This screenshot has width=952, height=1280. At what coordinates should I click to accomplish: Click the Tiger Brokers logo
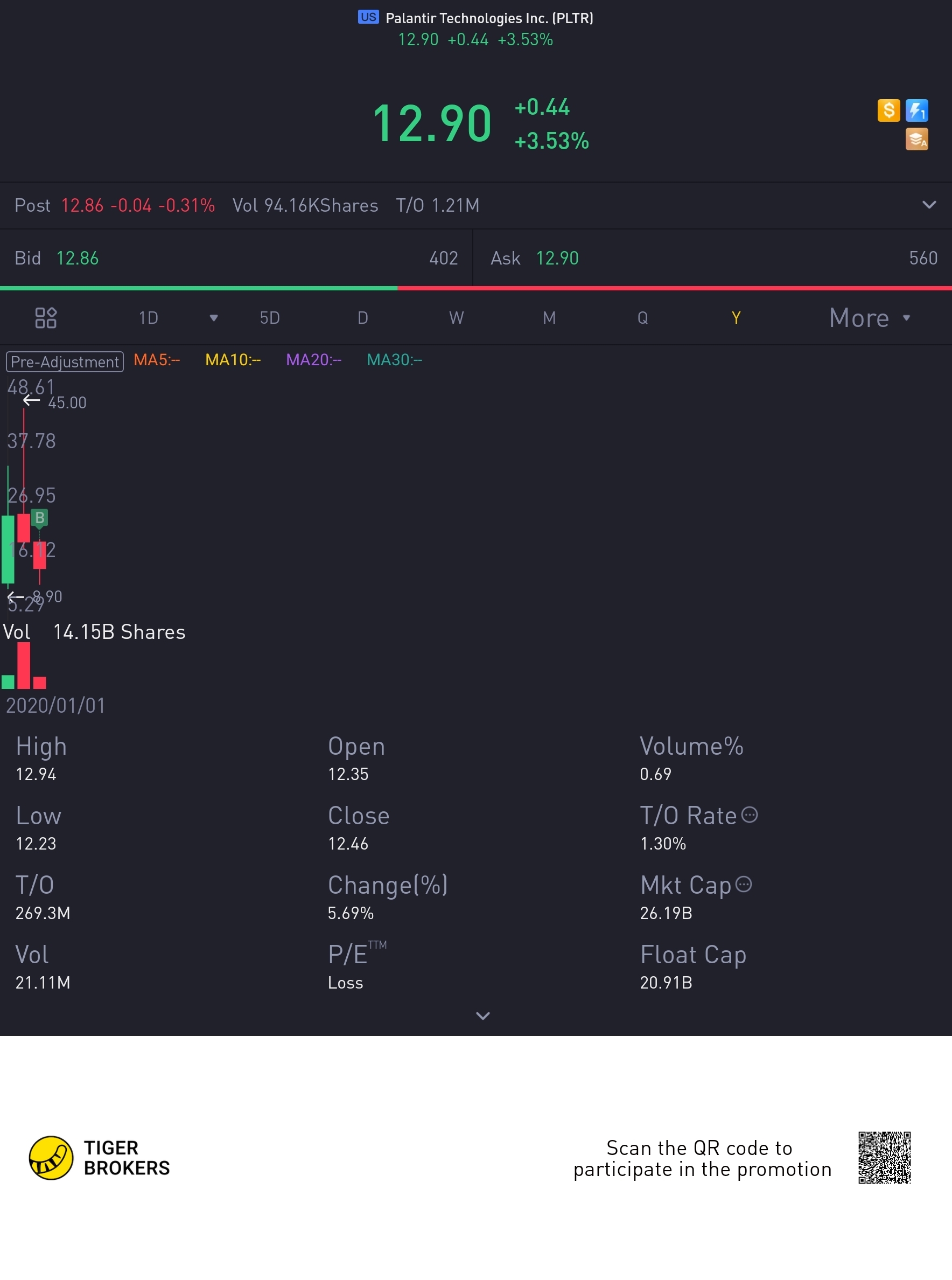[100, 1158]
